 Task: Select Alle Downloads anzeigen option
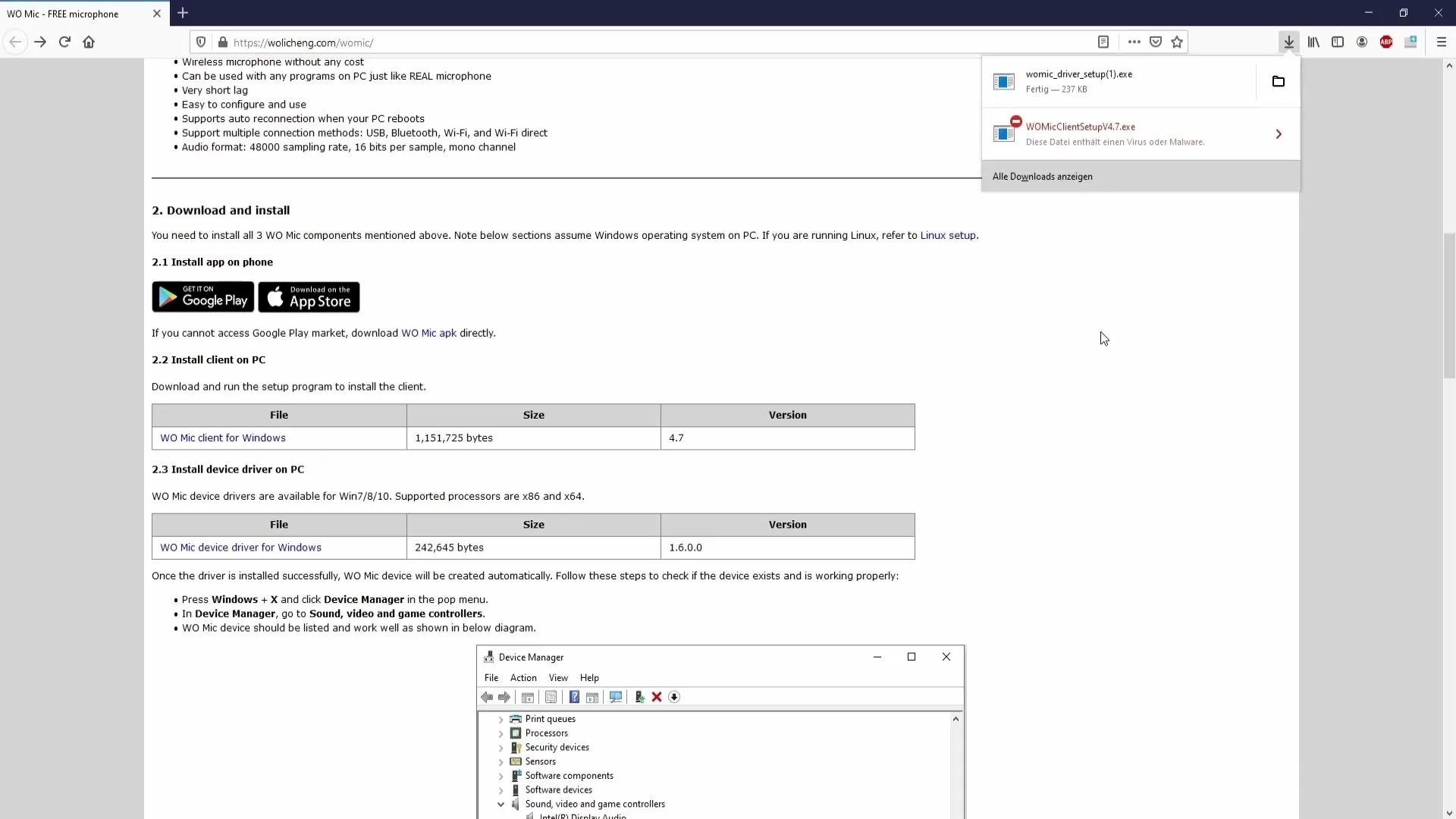click(x=1043, y=176)
